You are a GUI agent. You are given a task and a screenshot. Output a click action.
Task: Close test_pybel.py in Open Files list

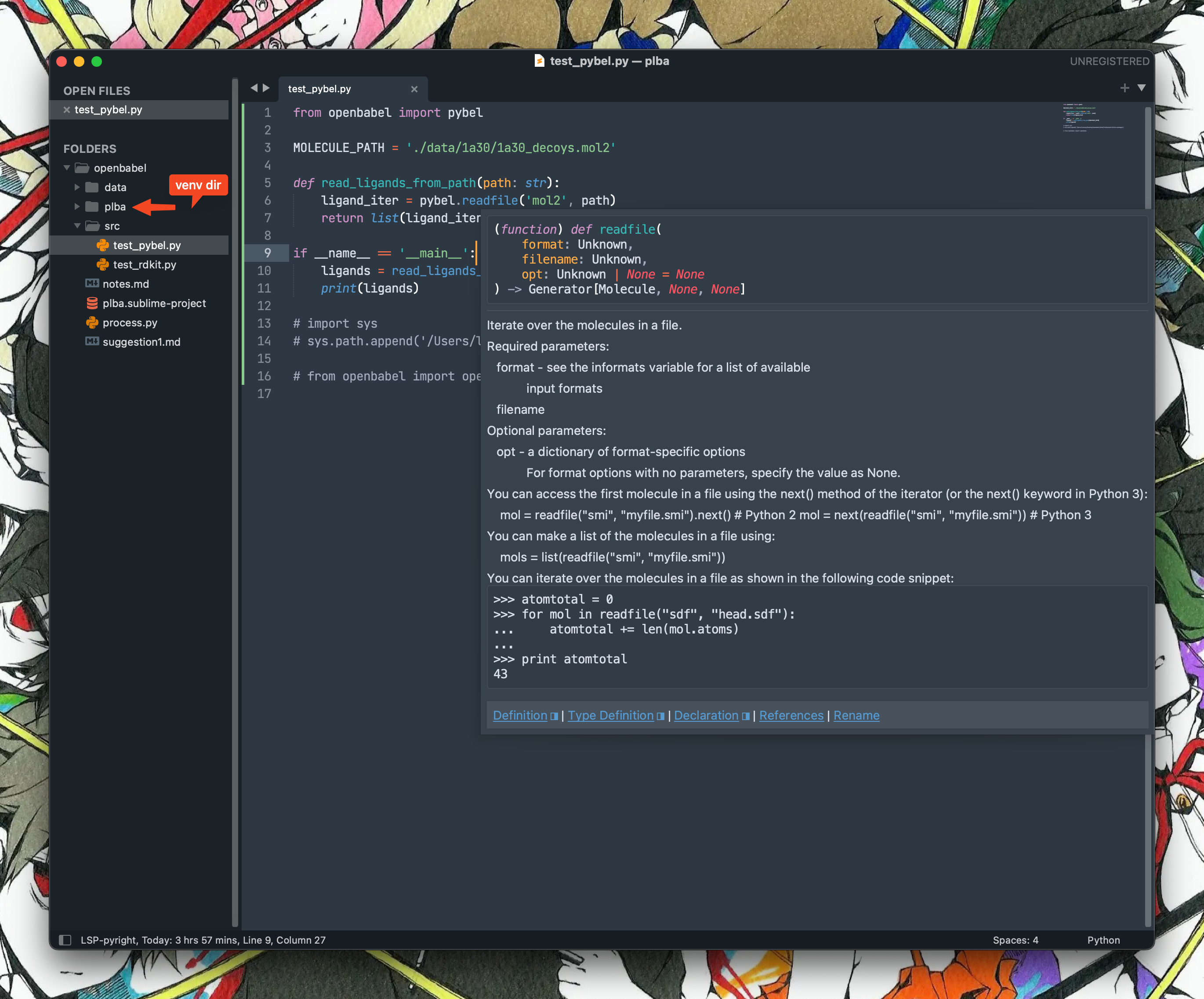pyautogui.click(x=66, y=109)
